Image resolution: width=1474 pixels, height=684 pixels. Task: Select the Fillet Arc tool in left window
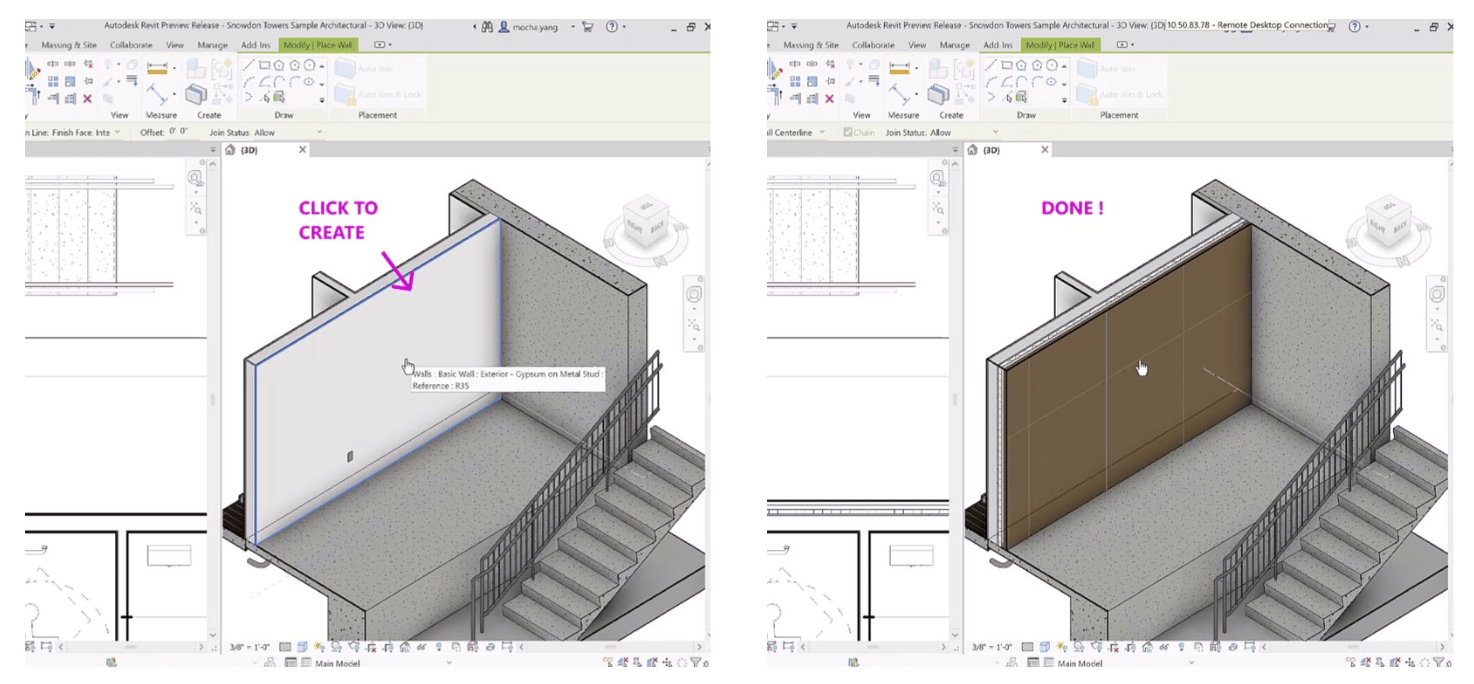[294, 81]
